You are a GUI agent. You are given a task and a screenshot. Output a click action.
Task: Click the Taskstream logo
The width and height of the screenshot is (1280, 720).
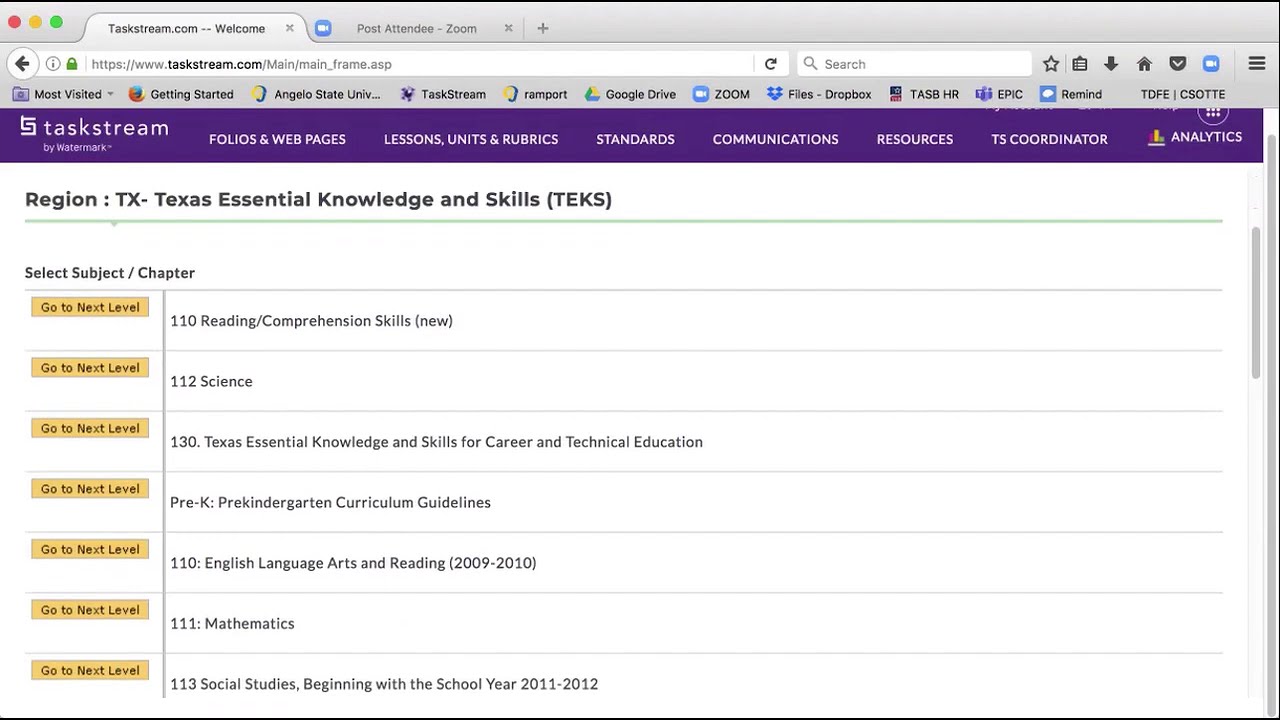point(94,134)
